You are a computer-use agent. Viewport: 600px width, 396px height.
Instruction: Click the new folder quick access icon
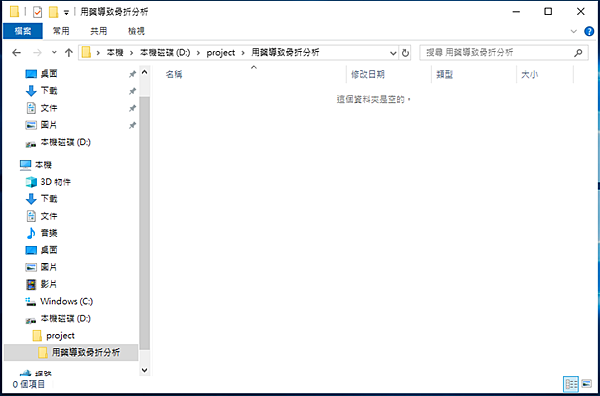pos(53,12)
